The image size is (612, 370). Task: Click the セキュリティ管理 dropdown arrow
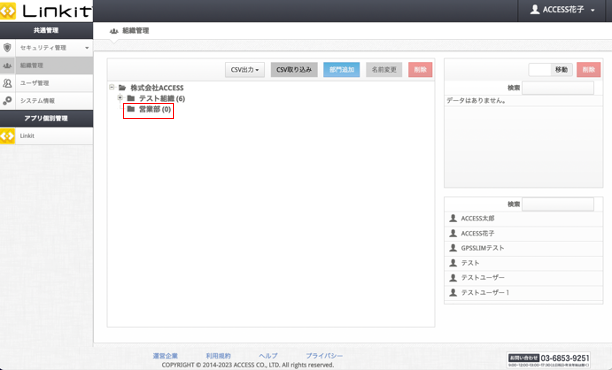click(x=87, y=48)
